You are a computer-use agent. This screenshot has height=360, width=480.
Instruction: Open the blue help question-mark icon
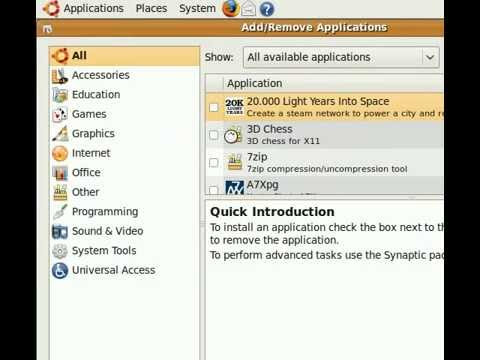(x=267, y=9)
